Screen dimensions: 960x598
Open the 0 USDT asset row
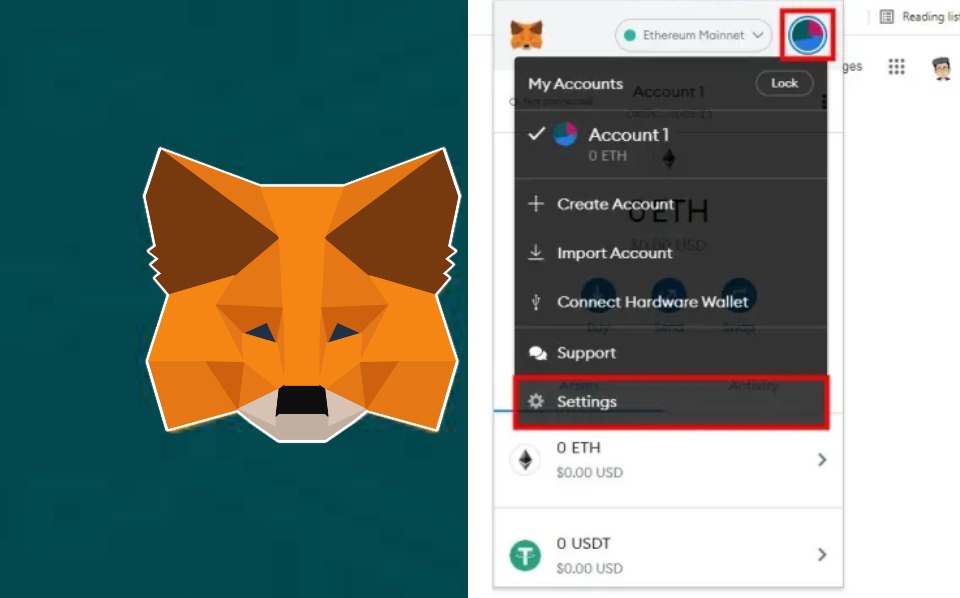coord(668,555)
